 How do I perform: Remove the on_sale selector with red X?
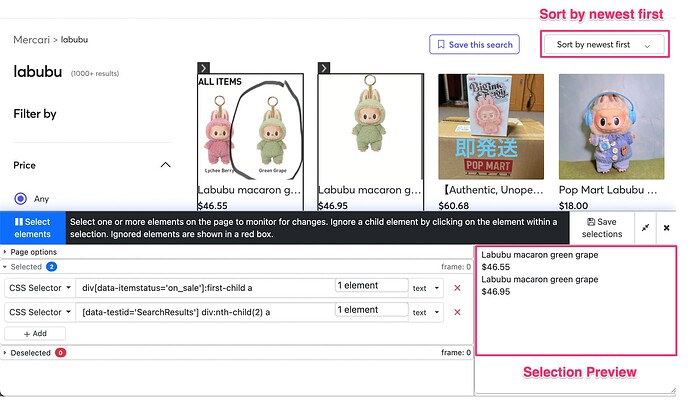tap(457, 288)
